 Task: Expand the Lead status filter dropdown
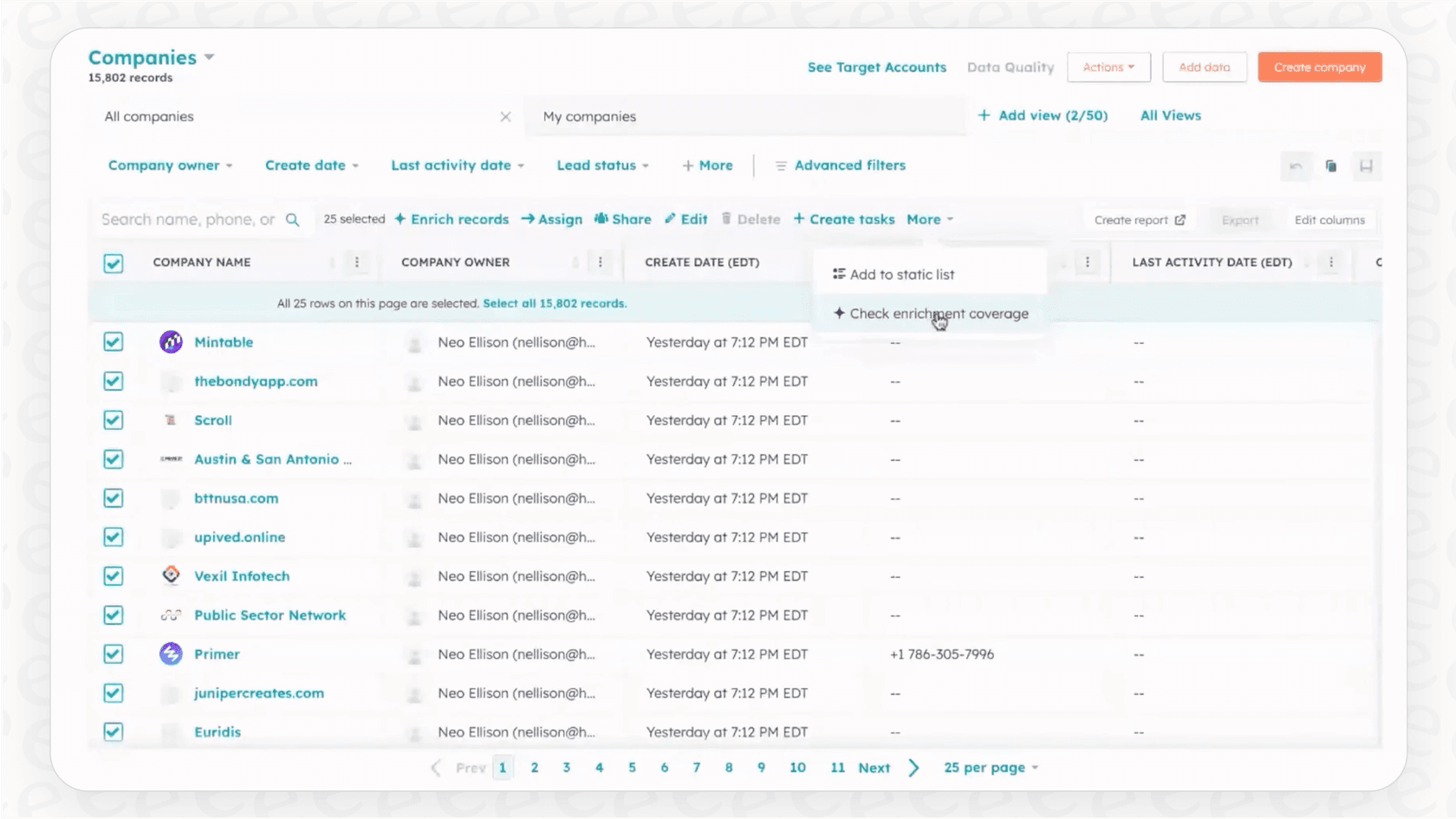pos(602,165)
